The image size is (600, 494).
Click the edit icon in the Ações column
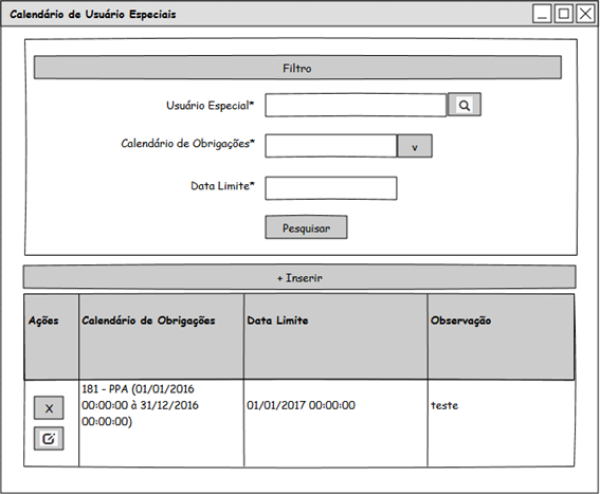(x=49, y=437)
